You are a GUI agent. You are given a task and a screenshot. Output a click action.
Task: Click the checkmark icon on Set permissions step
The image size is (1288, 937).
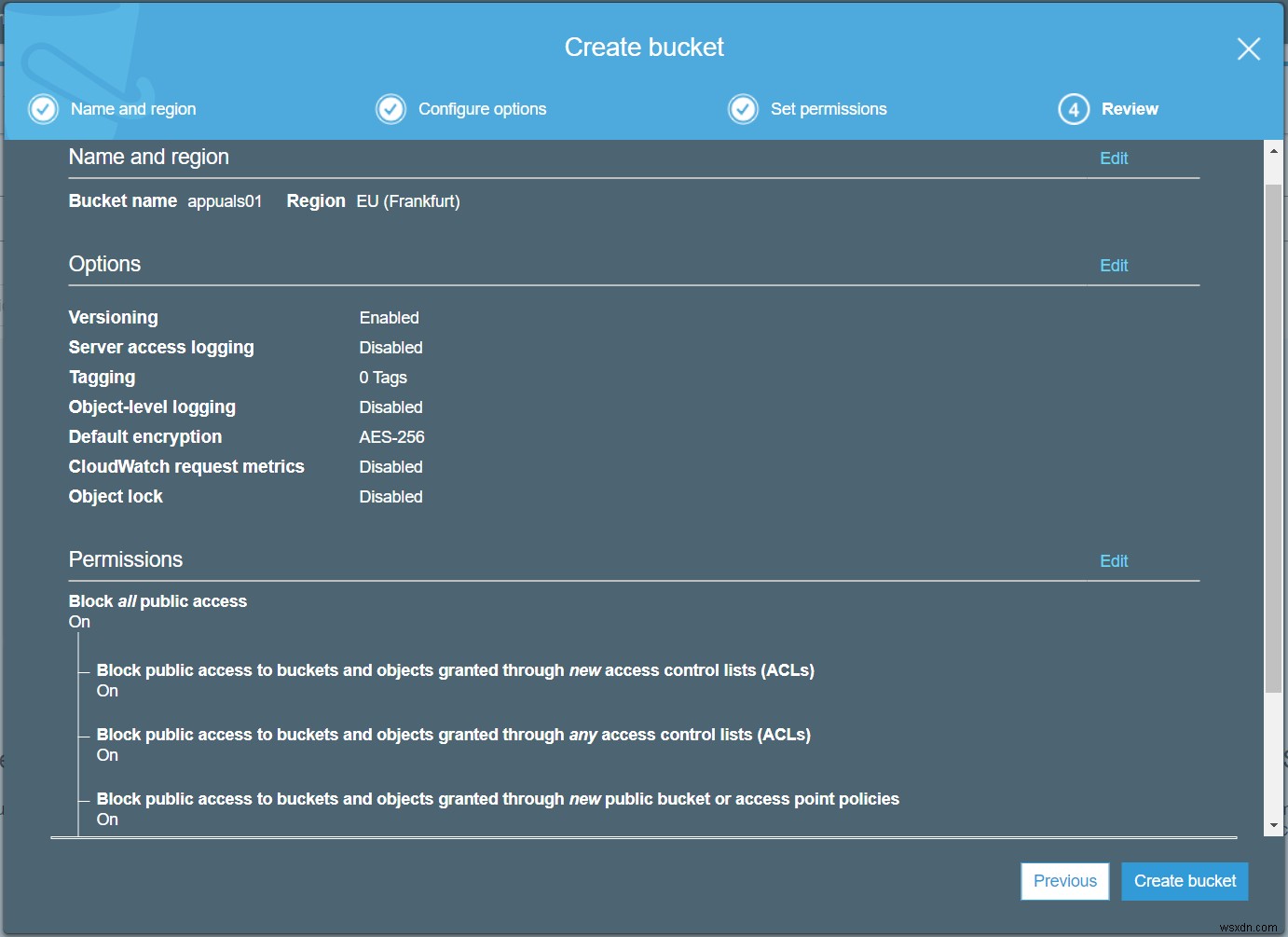743,109
